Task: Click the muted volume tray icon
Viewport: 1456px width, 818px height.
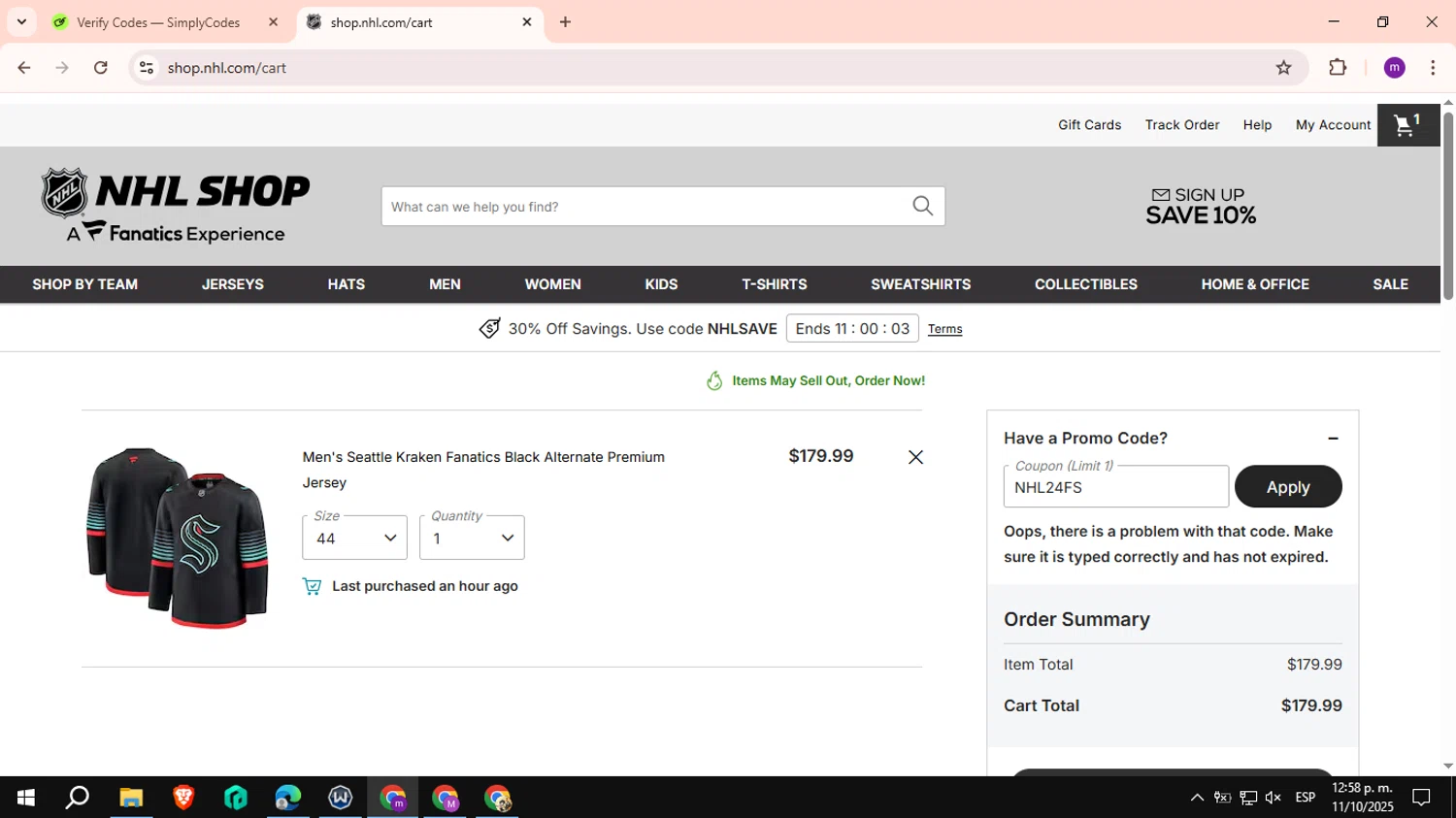Action: click(x=1274, y=798)
